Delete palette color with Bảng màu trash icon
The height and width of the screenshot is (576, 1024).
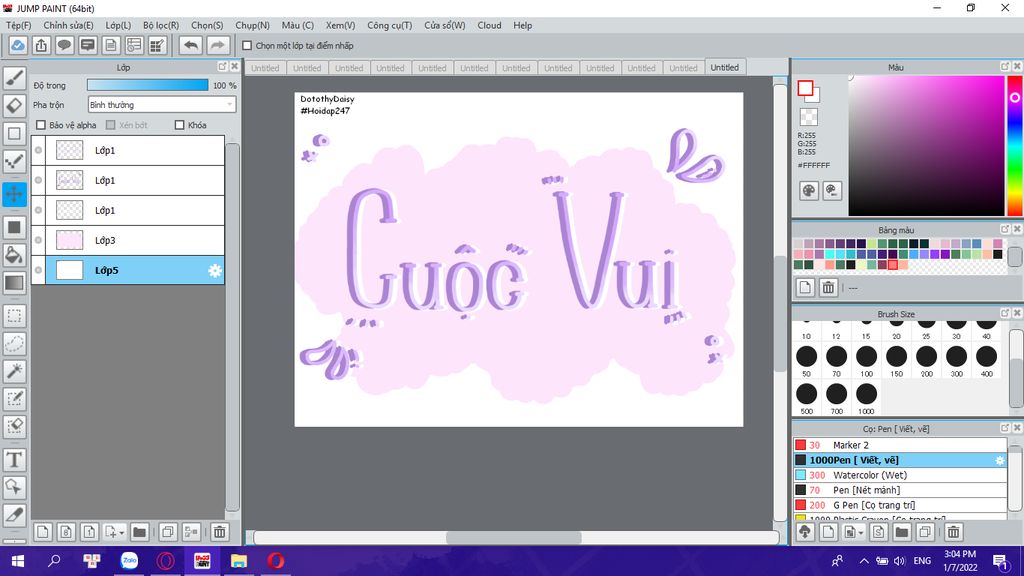[x=828, y=287]
